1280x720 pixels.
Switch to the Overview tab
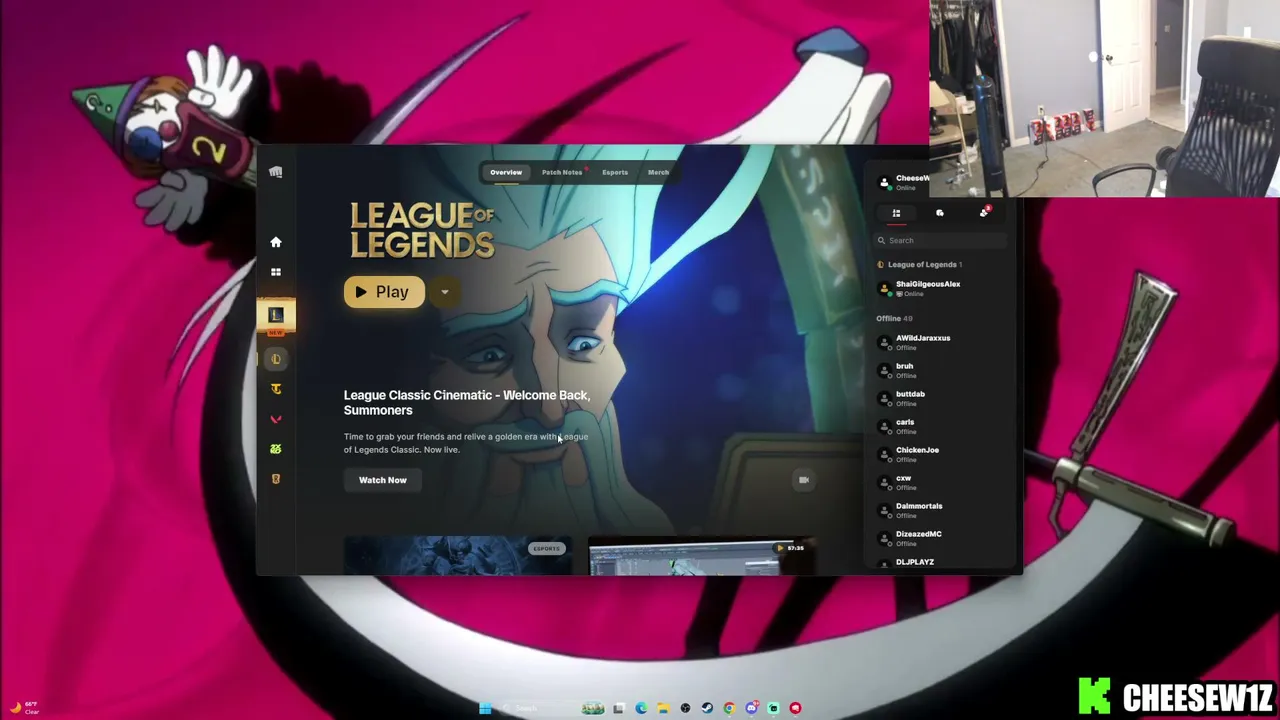pyautogui.click(x=506, y=172)
